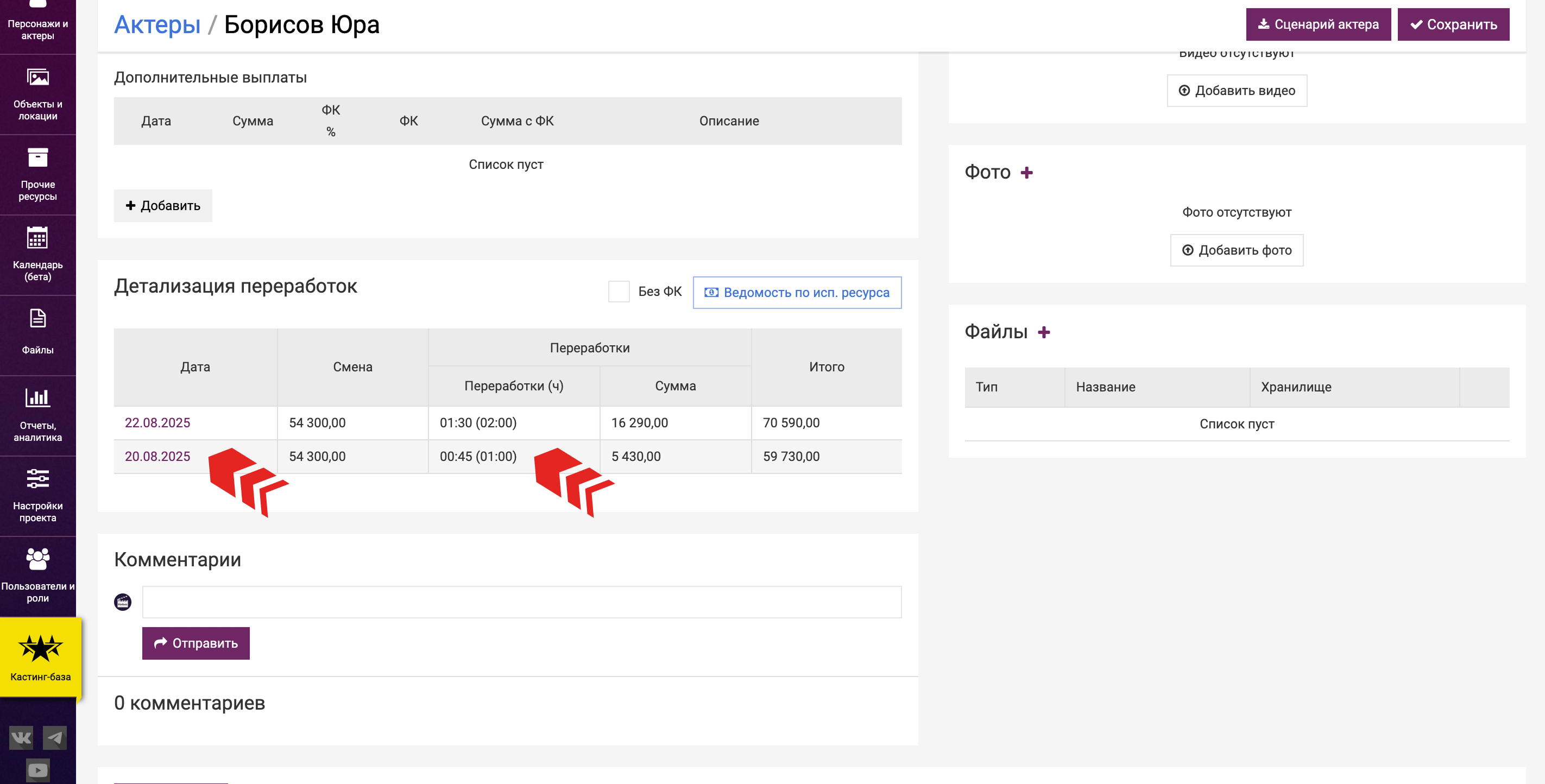Image resolution: width=1545 pixels, height=784 pixels.
Task: Open Пользователи и роли section
Action: coord(38,576)
